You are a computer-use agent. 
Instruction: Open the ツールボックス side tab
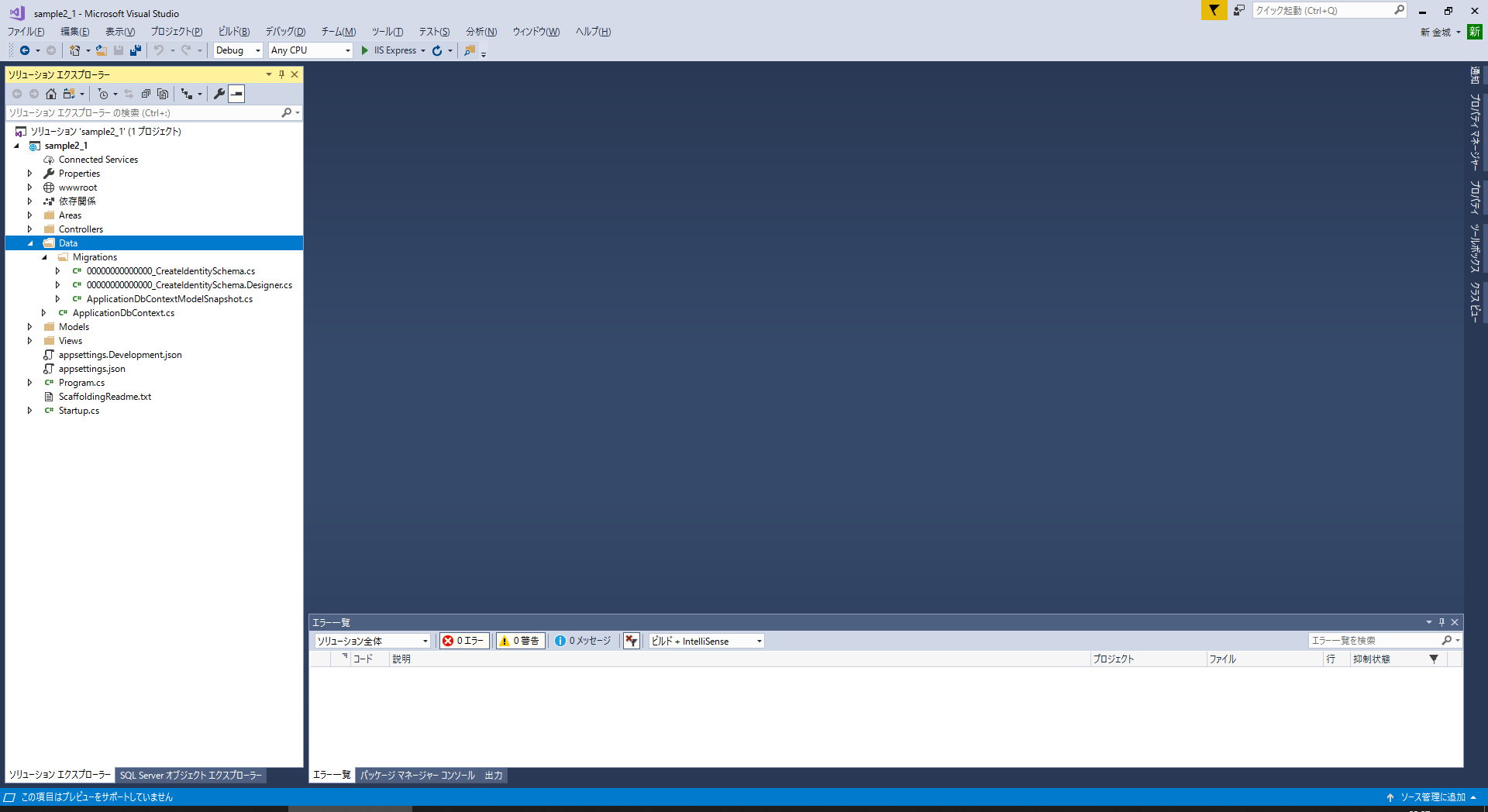tap(1475, 249)
